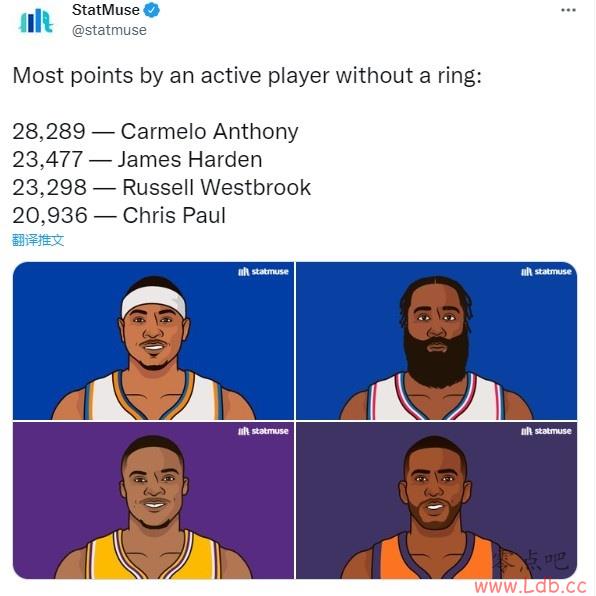Click the blue verified badge
The height and width of the screenshot is (596, 596).
[x=151, y=10]
